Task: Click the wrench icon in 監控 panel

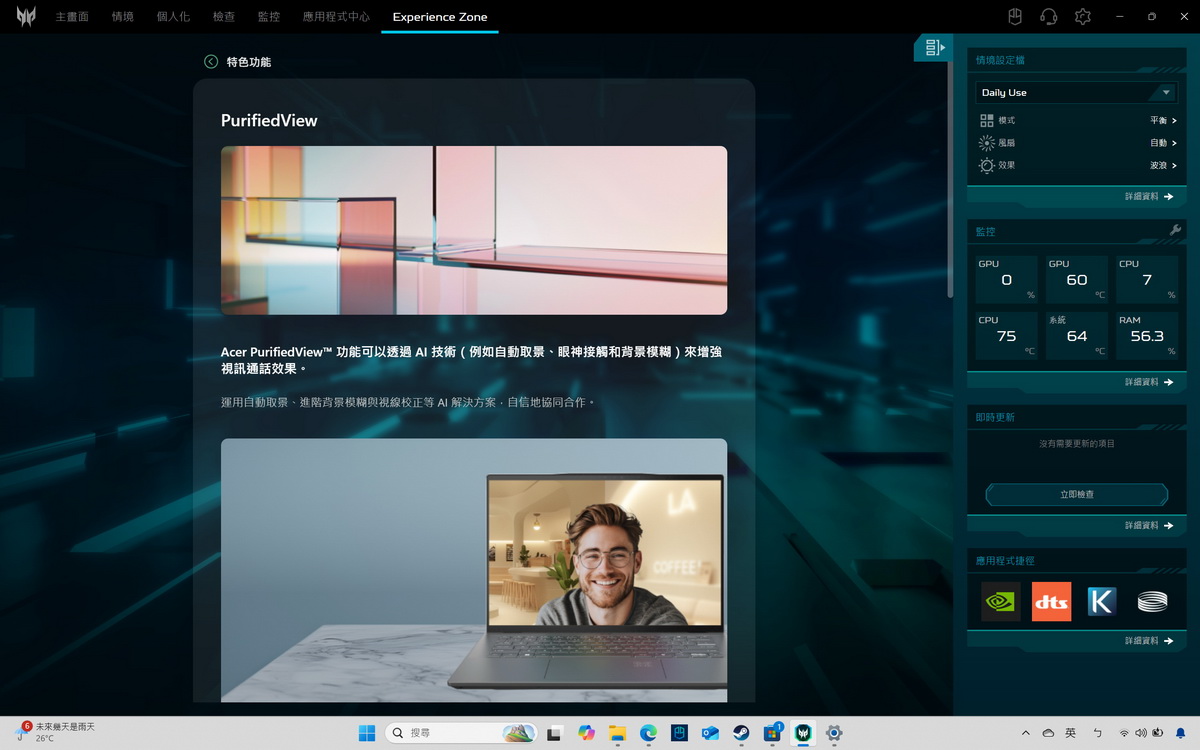Action: (x=1175, y=231)
